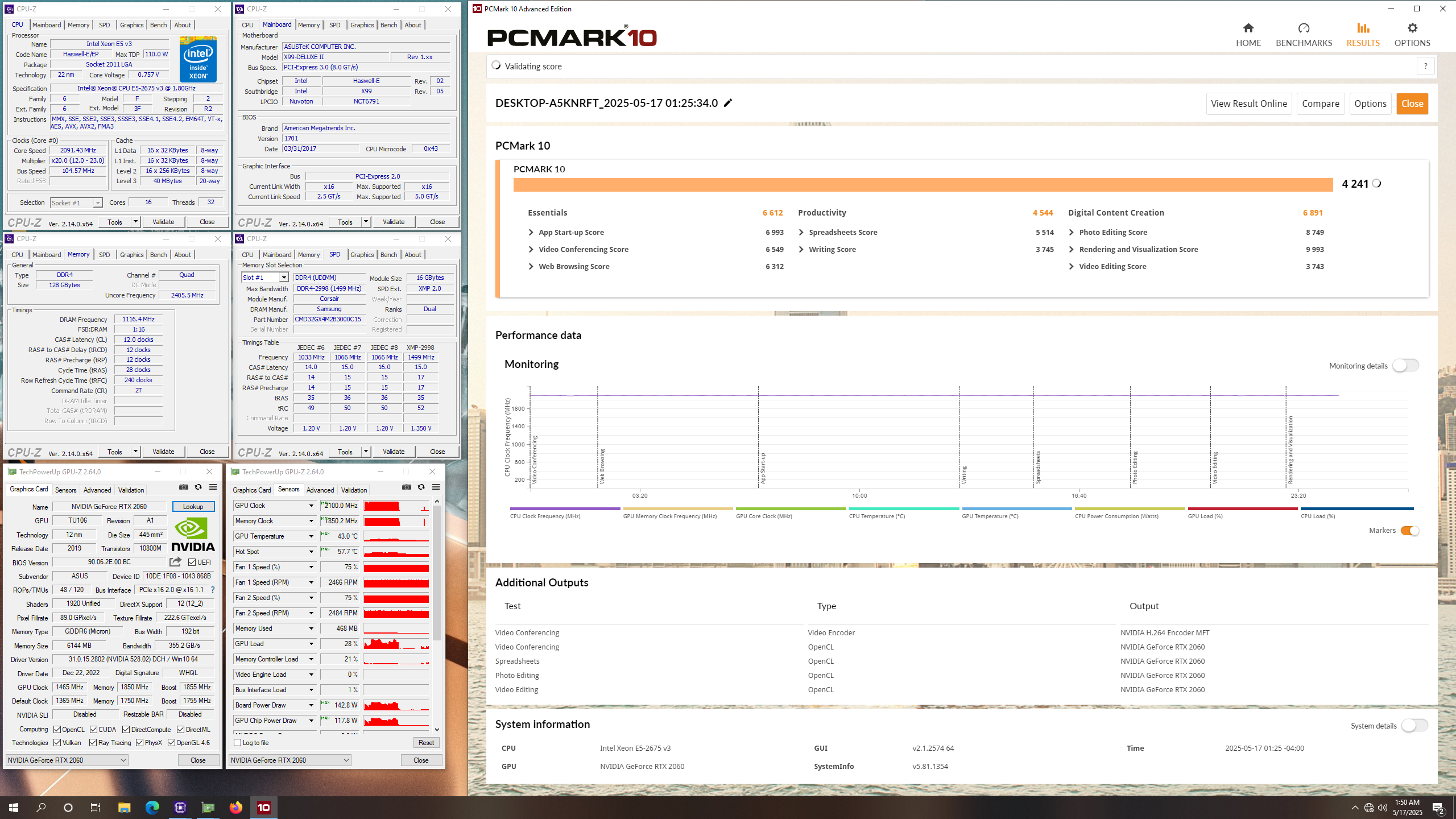Refresh GPU-Z Sensors window
1456x819 pixels.
(421, 487)
